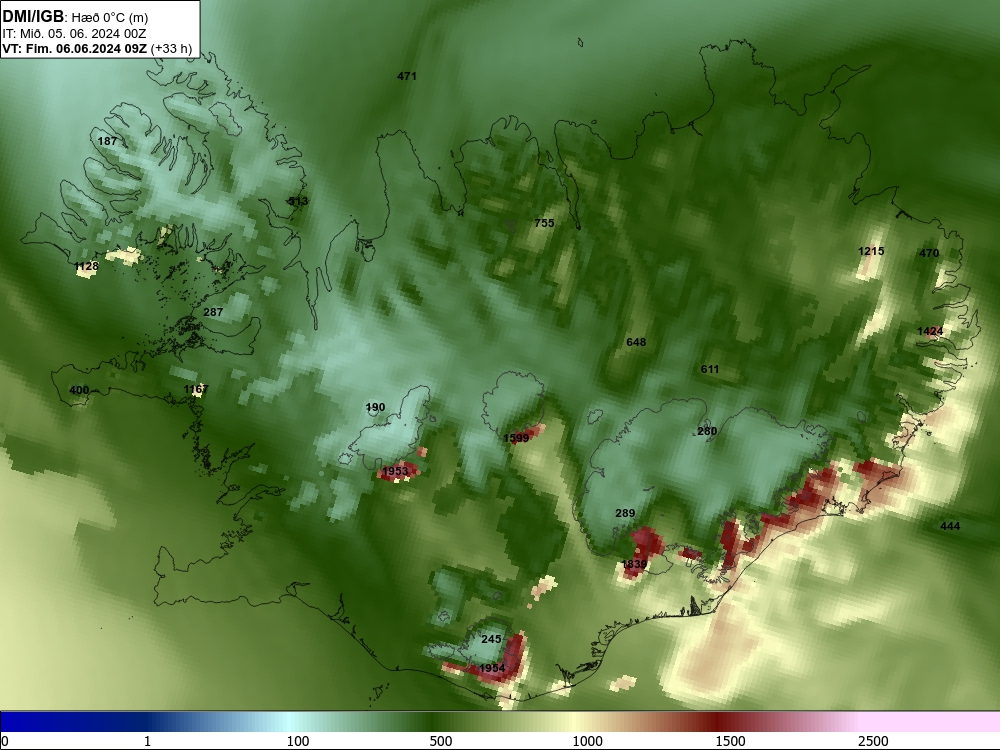Viewport: 1000px width, 750px height.
Task: Click the 444 value offshore southeast
Action: [950, 526]
